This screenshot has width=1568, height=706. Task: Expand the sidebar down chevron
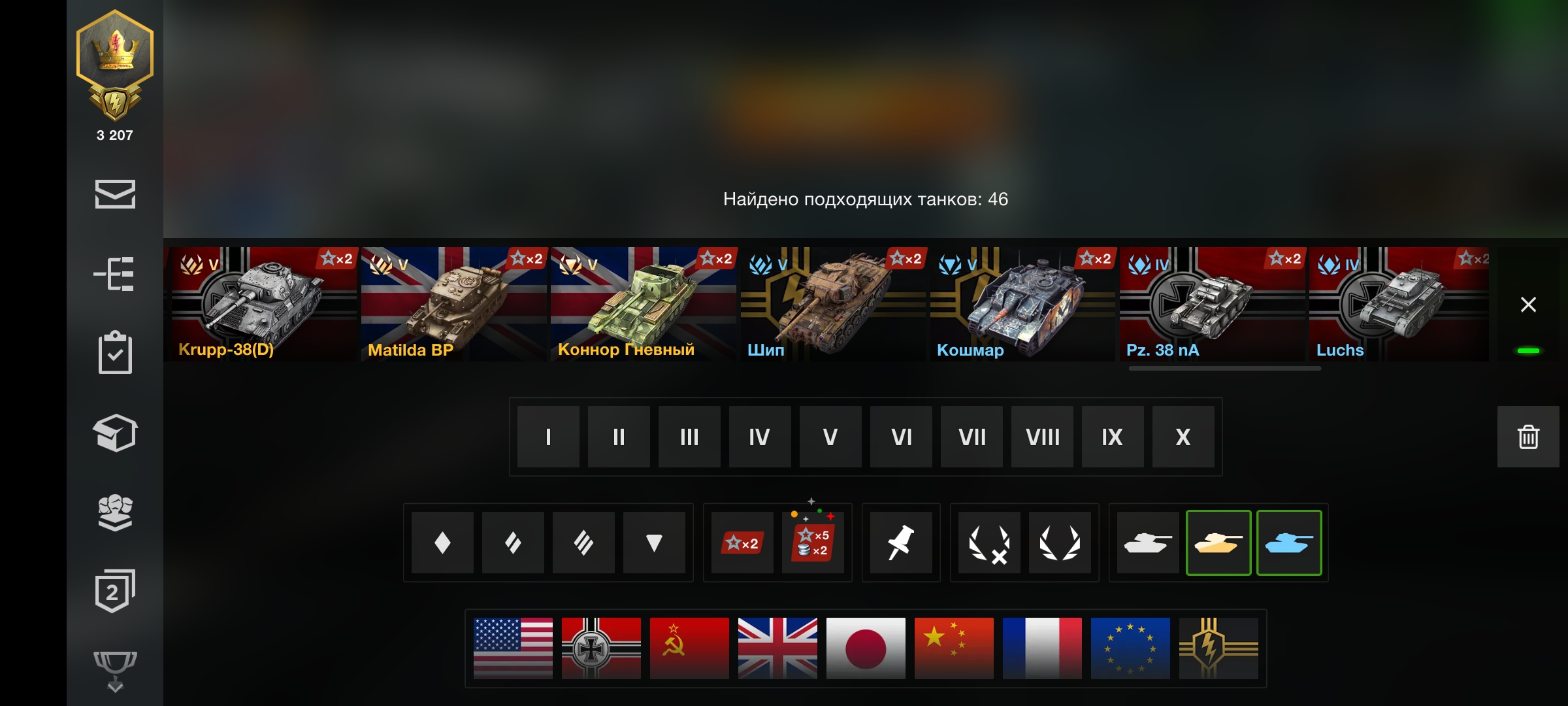115,687
